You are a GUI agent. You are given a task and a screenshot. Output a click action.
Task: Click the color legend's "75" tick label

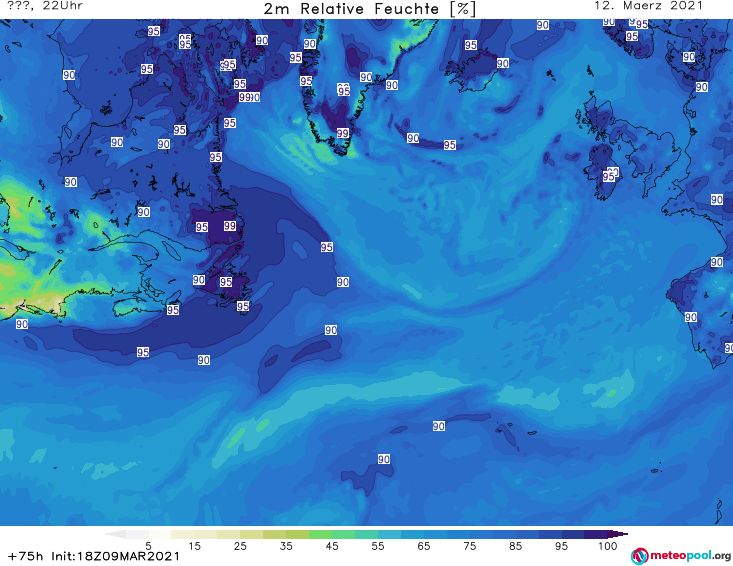(x=469, y=546)
